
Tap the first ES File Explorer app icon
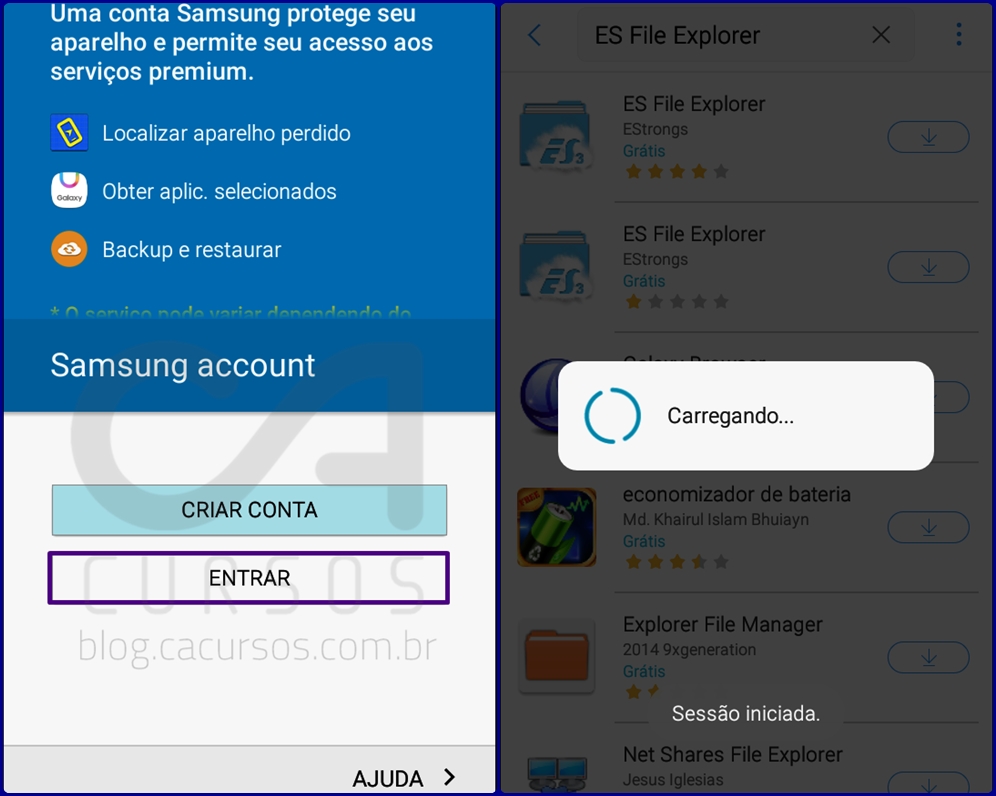tap(555, 136)
